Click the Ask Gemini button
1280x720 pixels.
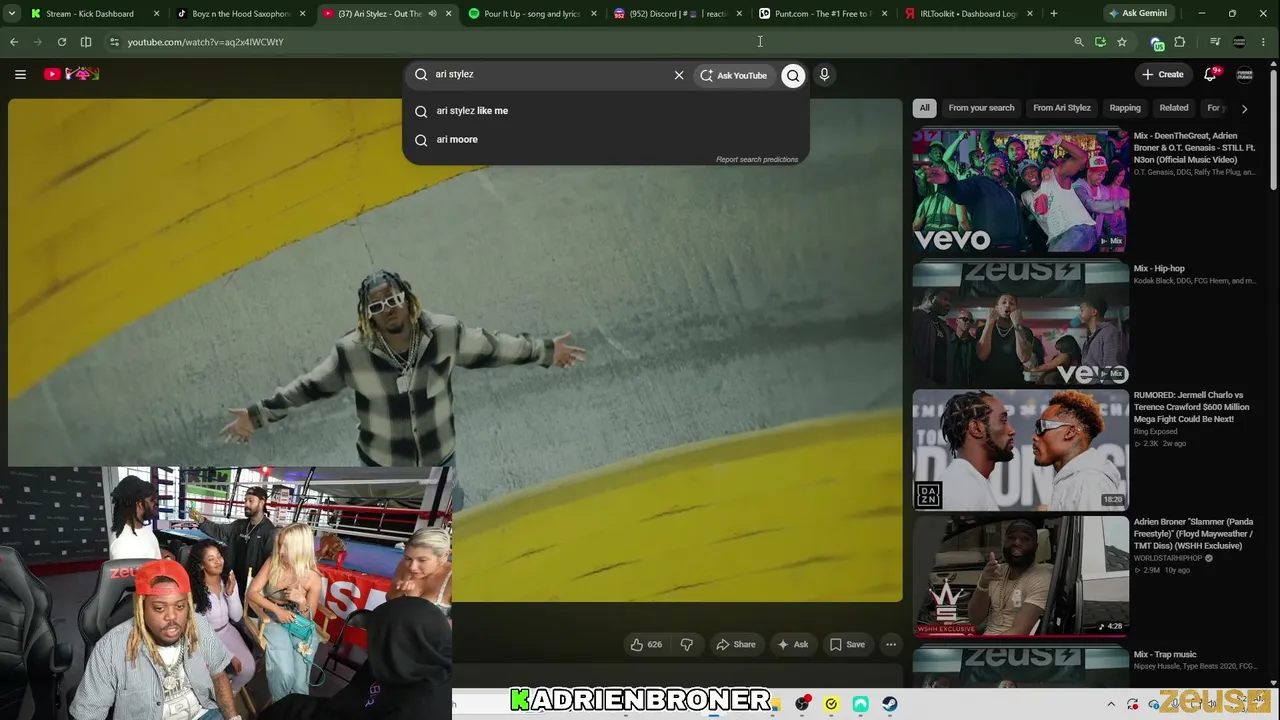[1137, 14]
